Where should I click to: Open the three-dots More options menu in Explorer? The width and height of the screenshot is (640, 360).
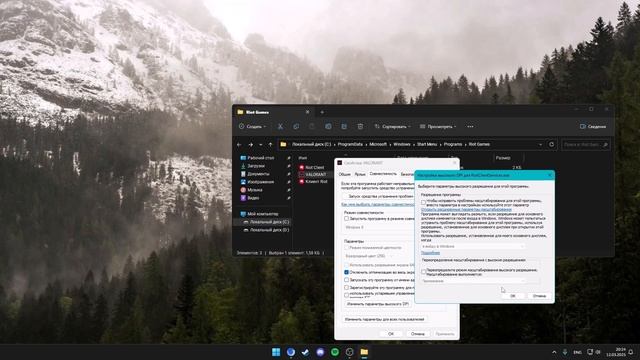[470, 127]
